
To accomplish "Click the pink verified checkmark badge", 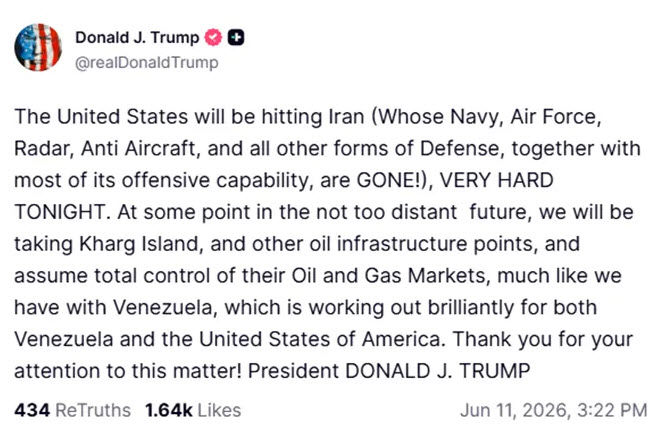I will click(213, 38).
